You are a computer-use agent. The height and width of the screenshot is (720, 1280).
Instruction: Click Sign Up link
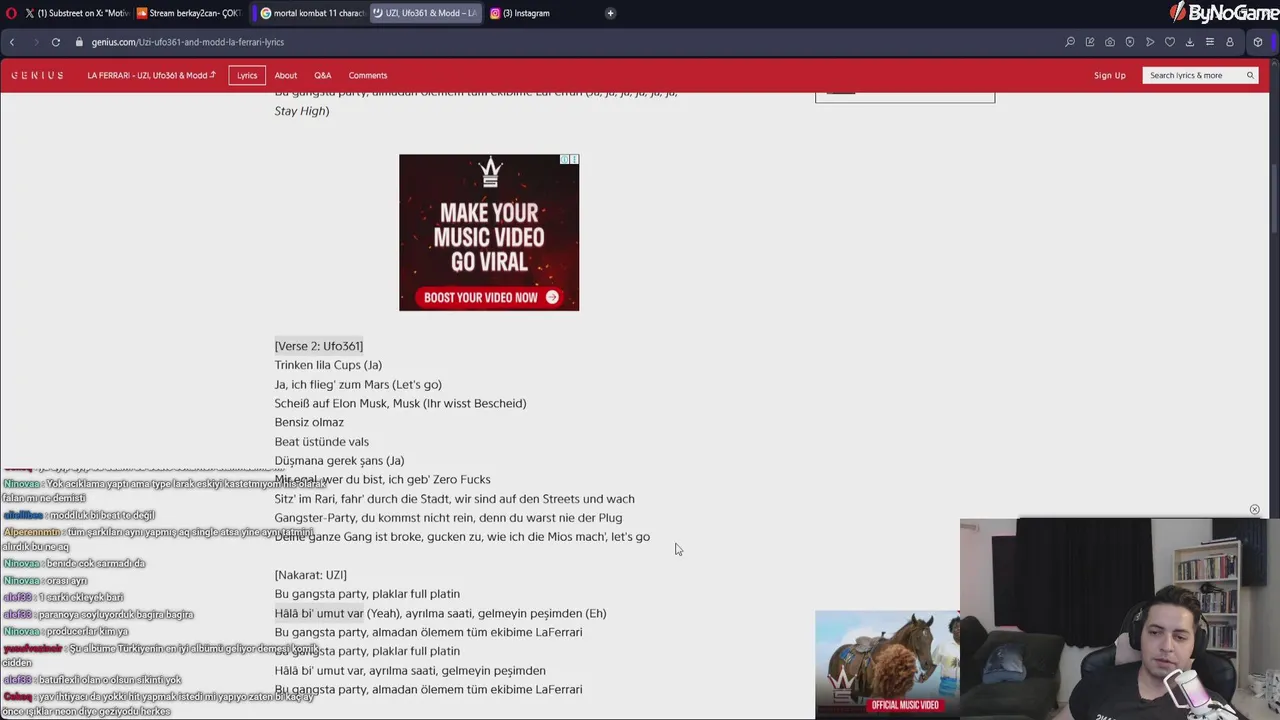pos(1110,75)
